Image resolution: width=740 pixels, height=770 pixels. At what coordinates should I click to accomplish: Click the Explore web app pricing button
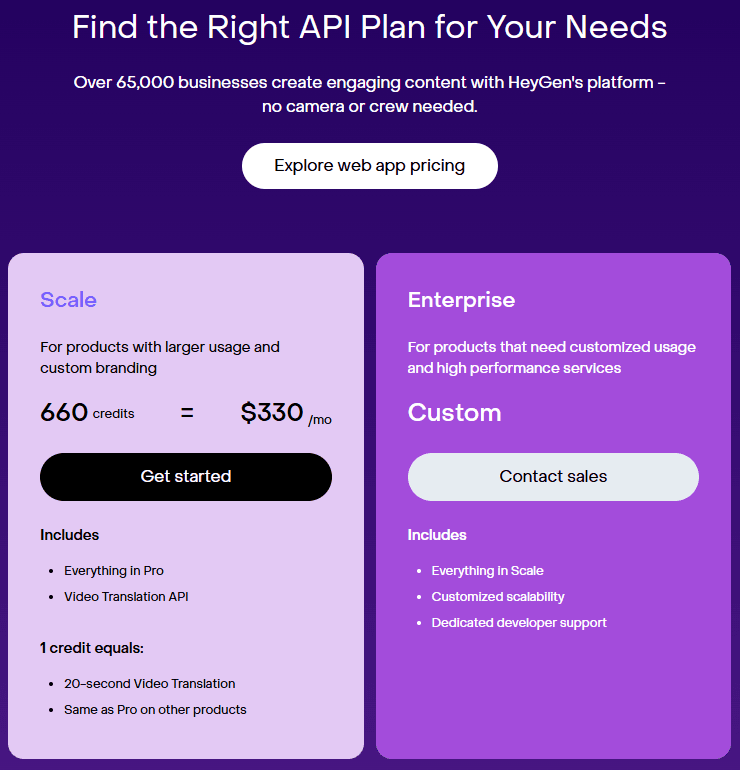click(x=369, y=166)
